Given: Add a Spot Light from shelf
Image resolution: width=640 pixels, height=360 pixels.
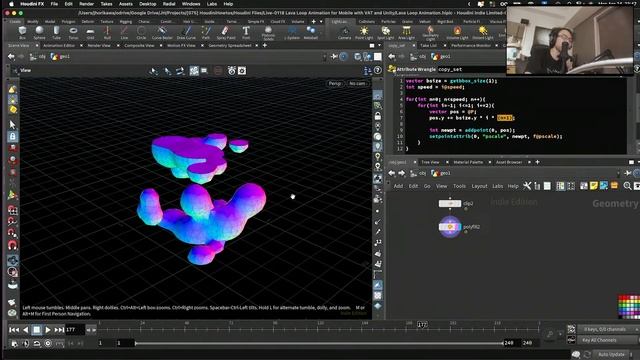Looking at the screenshot, I should pyautogui.click(x=385, y=32).
